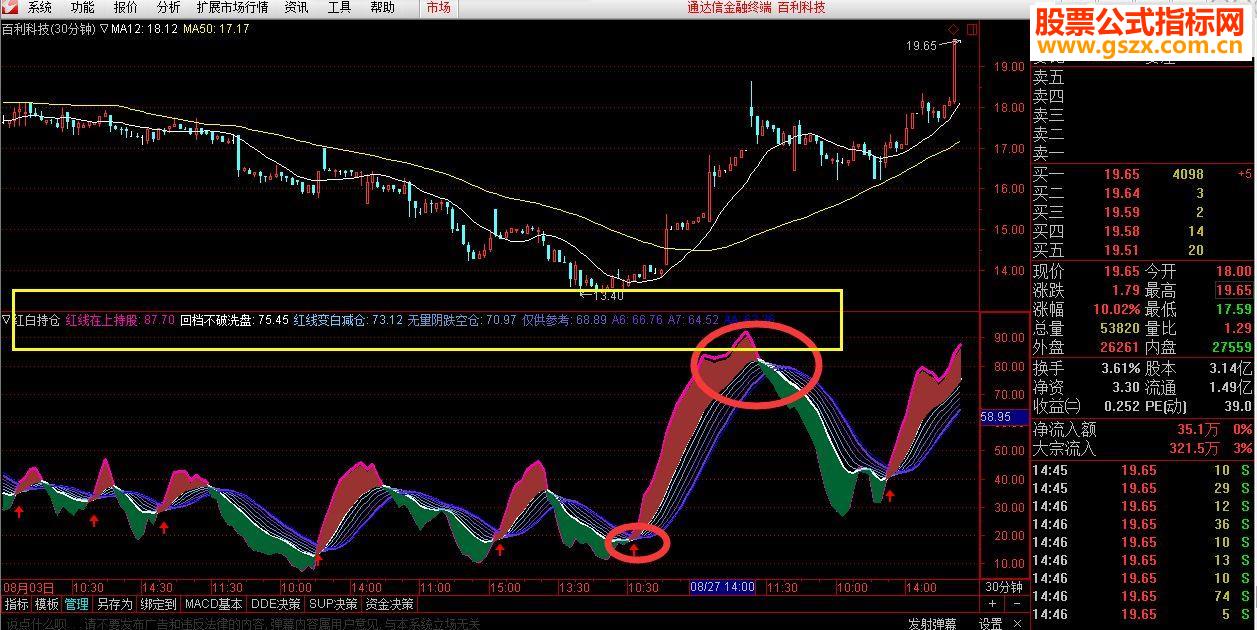This screenshot has height=630, width=1257.
Task: Click the 08/27 14:00 time axis marker
Action: pos(722,587)
